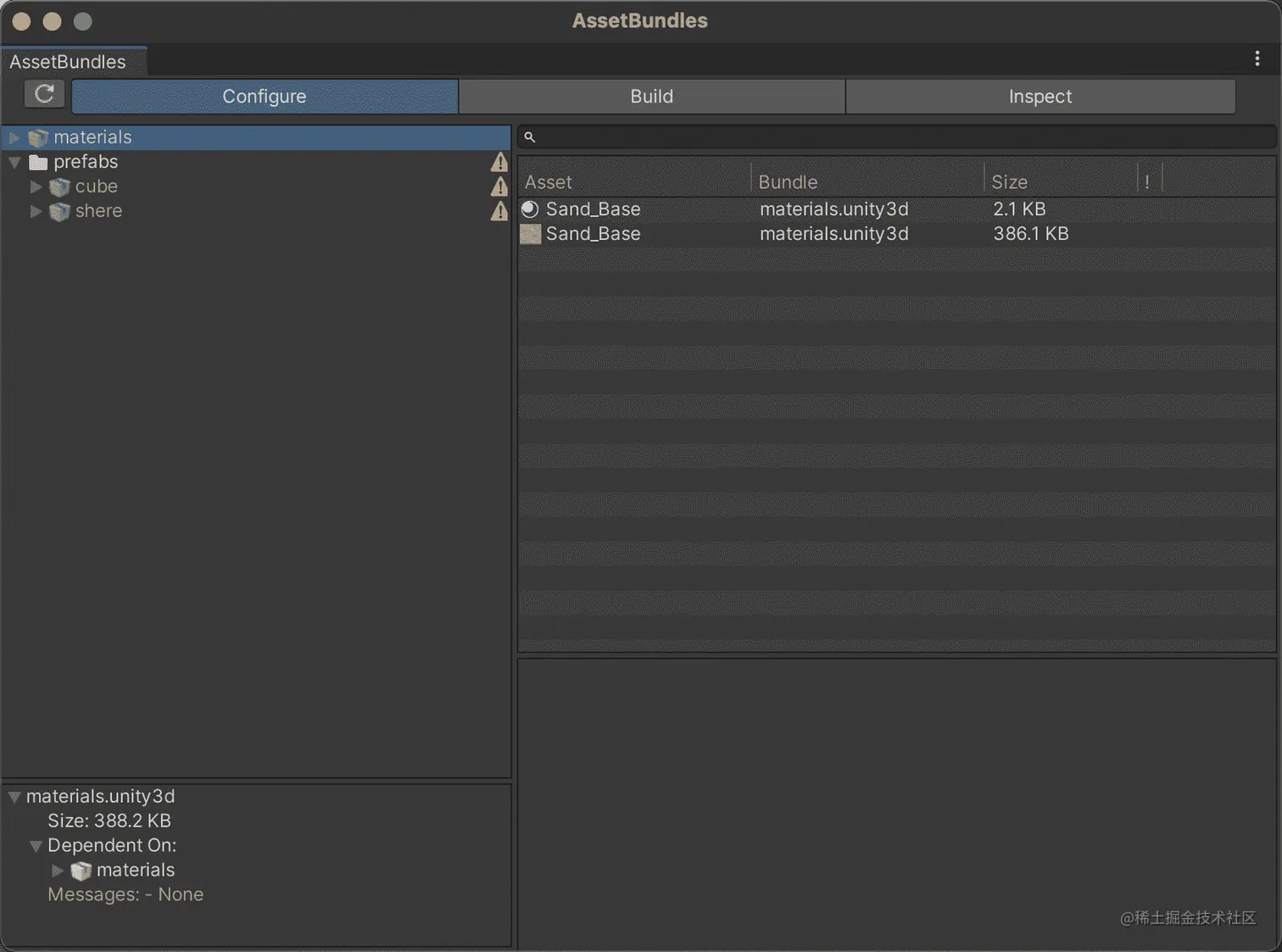Sort by the Size column header
This screenshot has height=952, width=1282.
coord(1061,181)
